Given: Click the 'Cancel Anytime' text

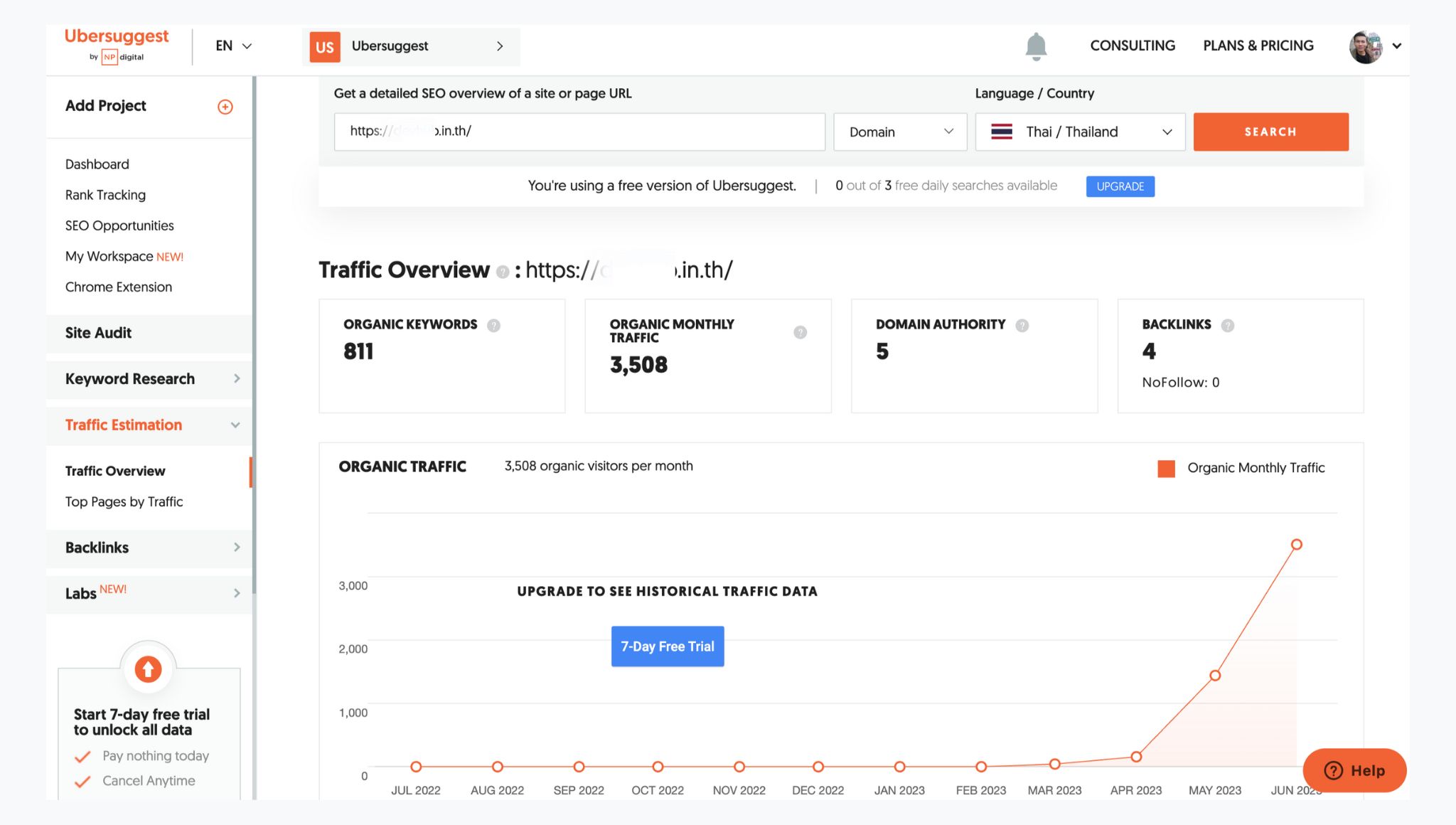Looking at the screenshot, I should point(149,781).
